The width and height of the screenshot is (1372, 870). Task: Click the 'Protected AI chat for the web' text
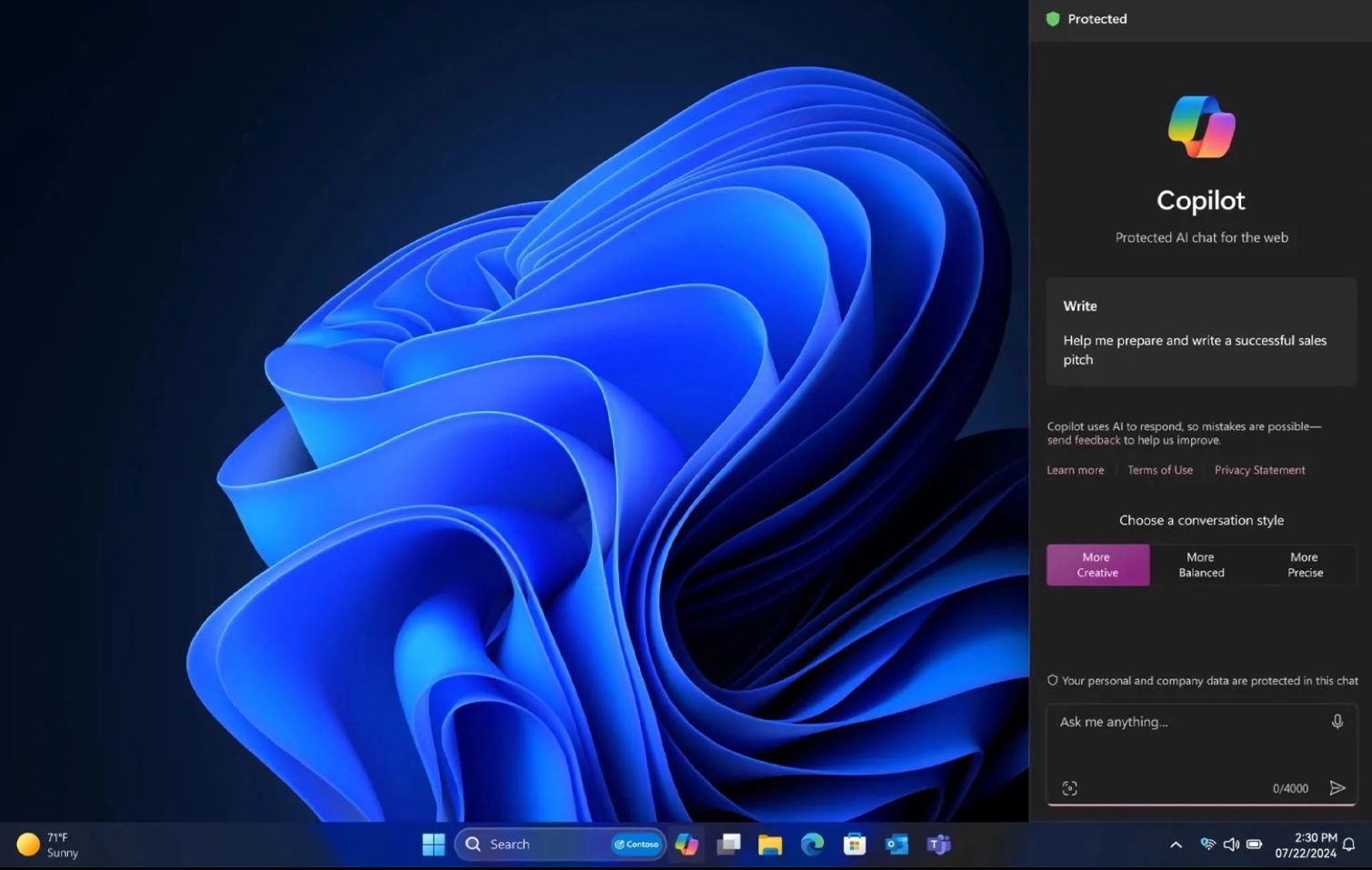tap(1201, 237)
